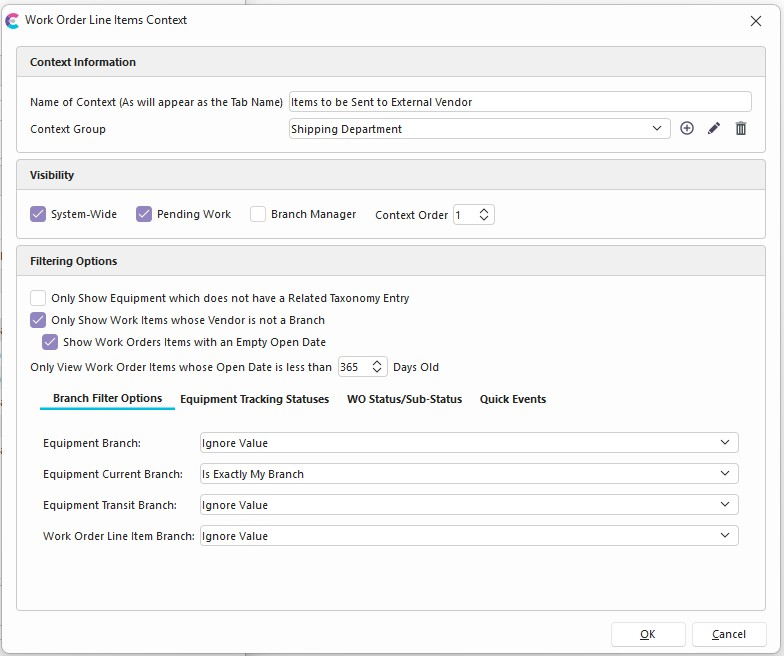Click the add Context Group plus icon
The width and height of the screenshot is (784, 656).
687,129
